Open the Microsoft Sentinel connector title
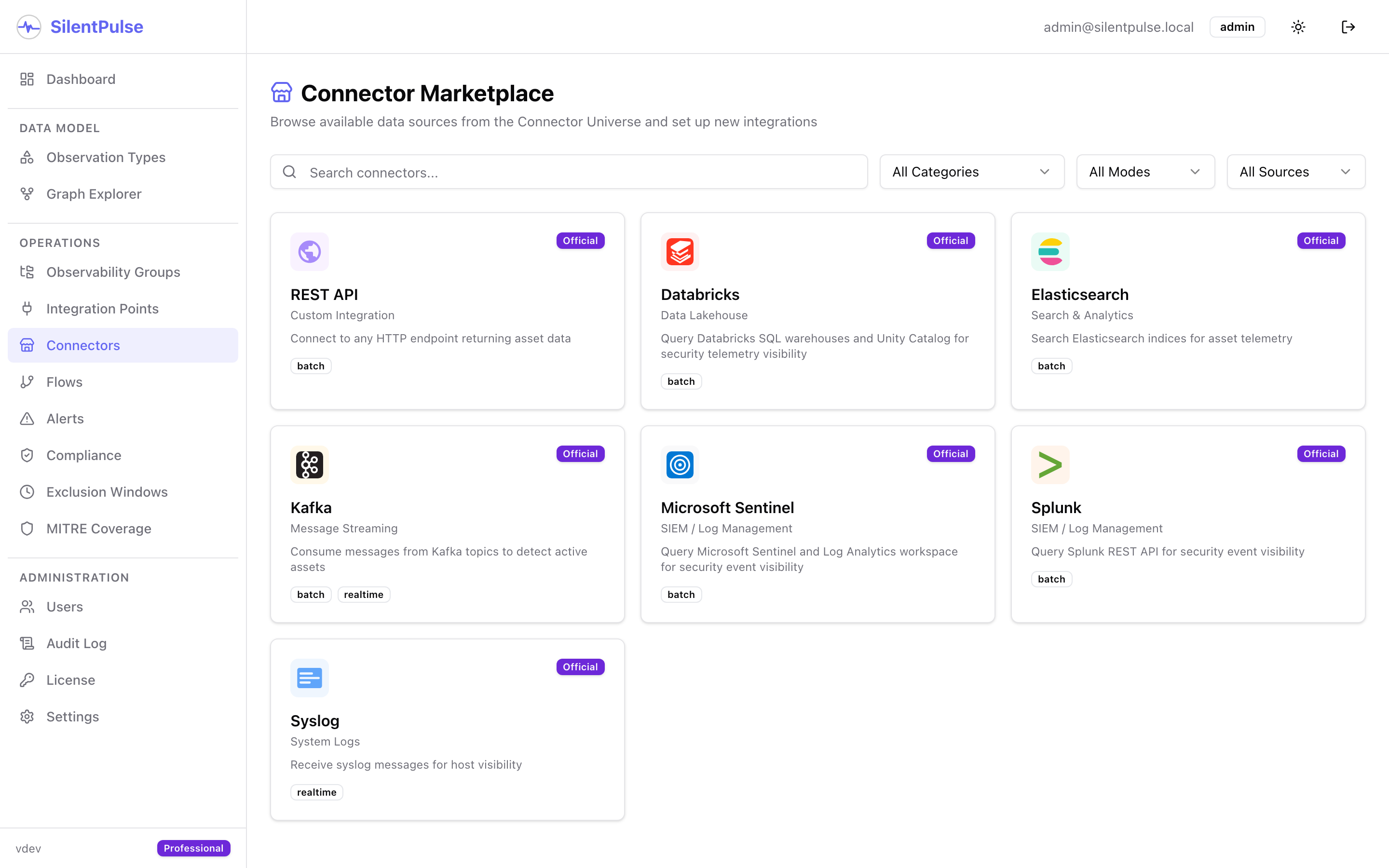This screenshot has height=868, width=1389. [727, 507]
